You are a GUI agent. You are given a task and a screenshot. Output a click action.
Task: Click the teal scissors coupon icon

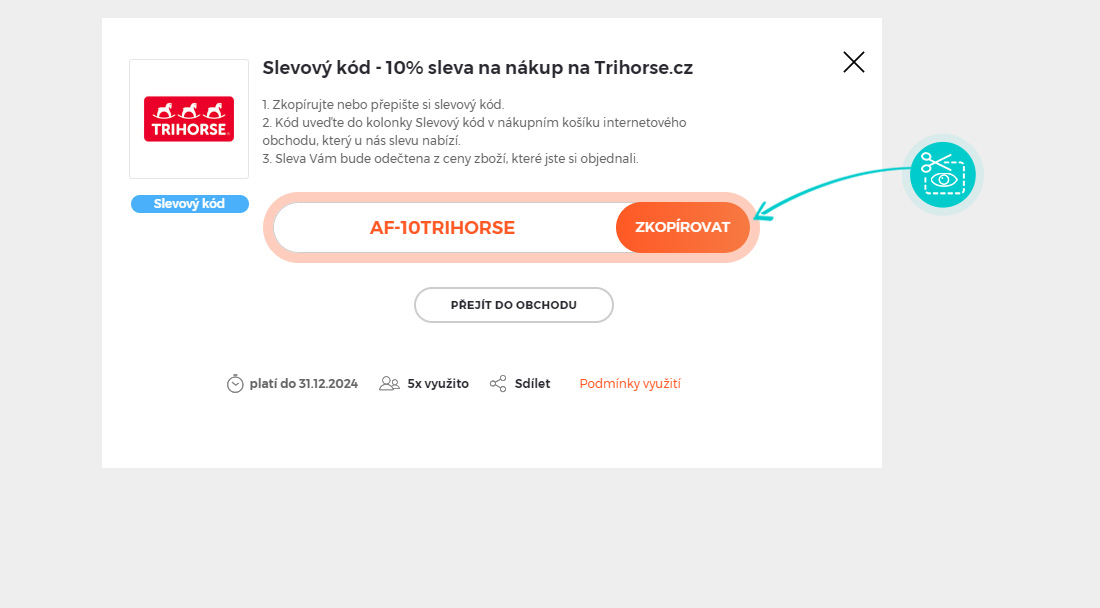coord(942,175)
